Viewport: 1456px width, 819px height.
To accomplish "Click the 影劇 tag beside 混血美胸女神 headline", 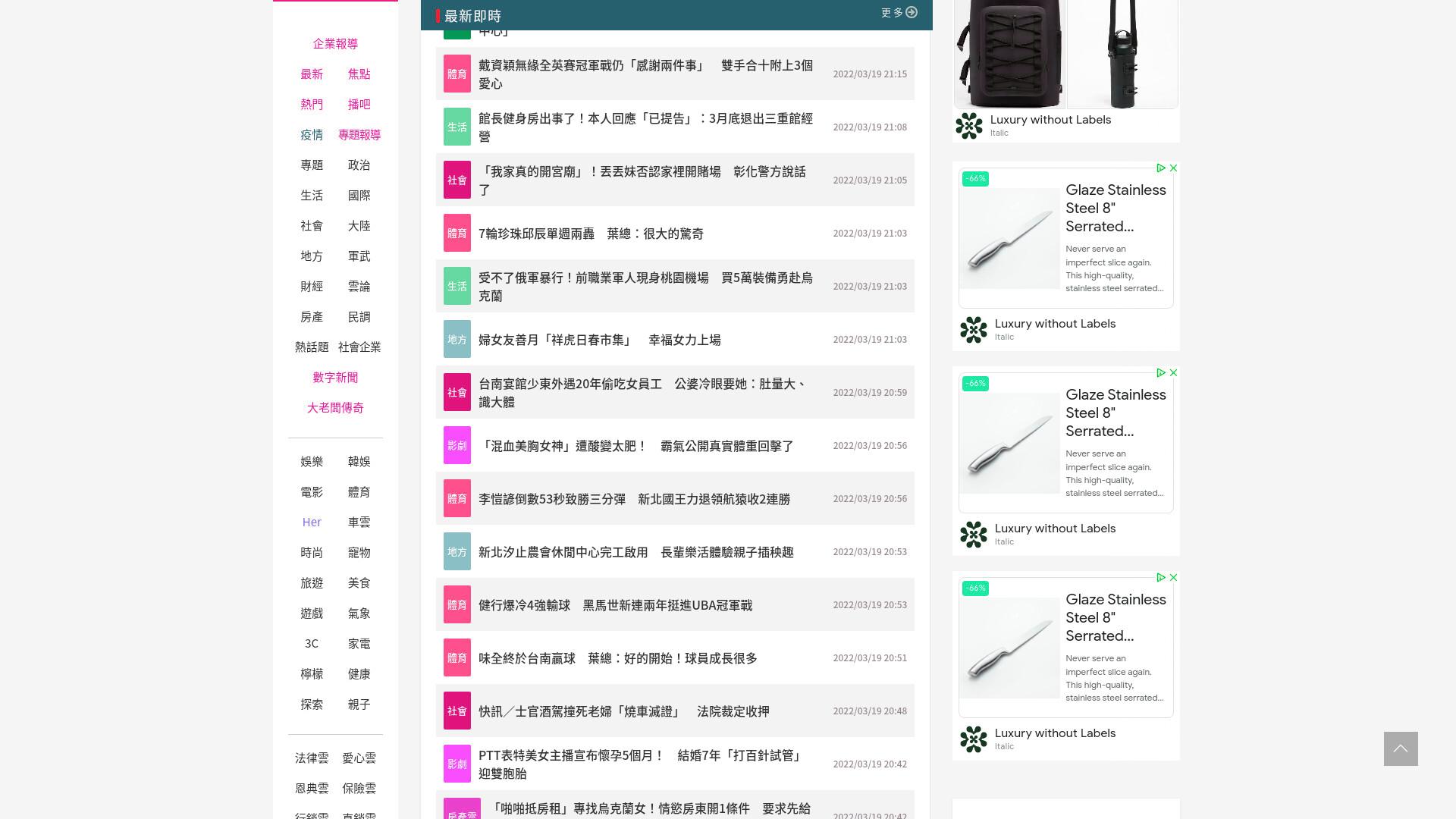I will tap(457, 445).
